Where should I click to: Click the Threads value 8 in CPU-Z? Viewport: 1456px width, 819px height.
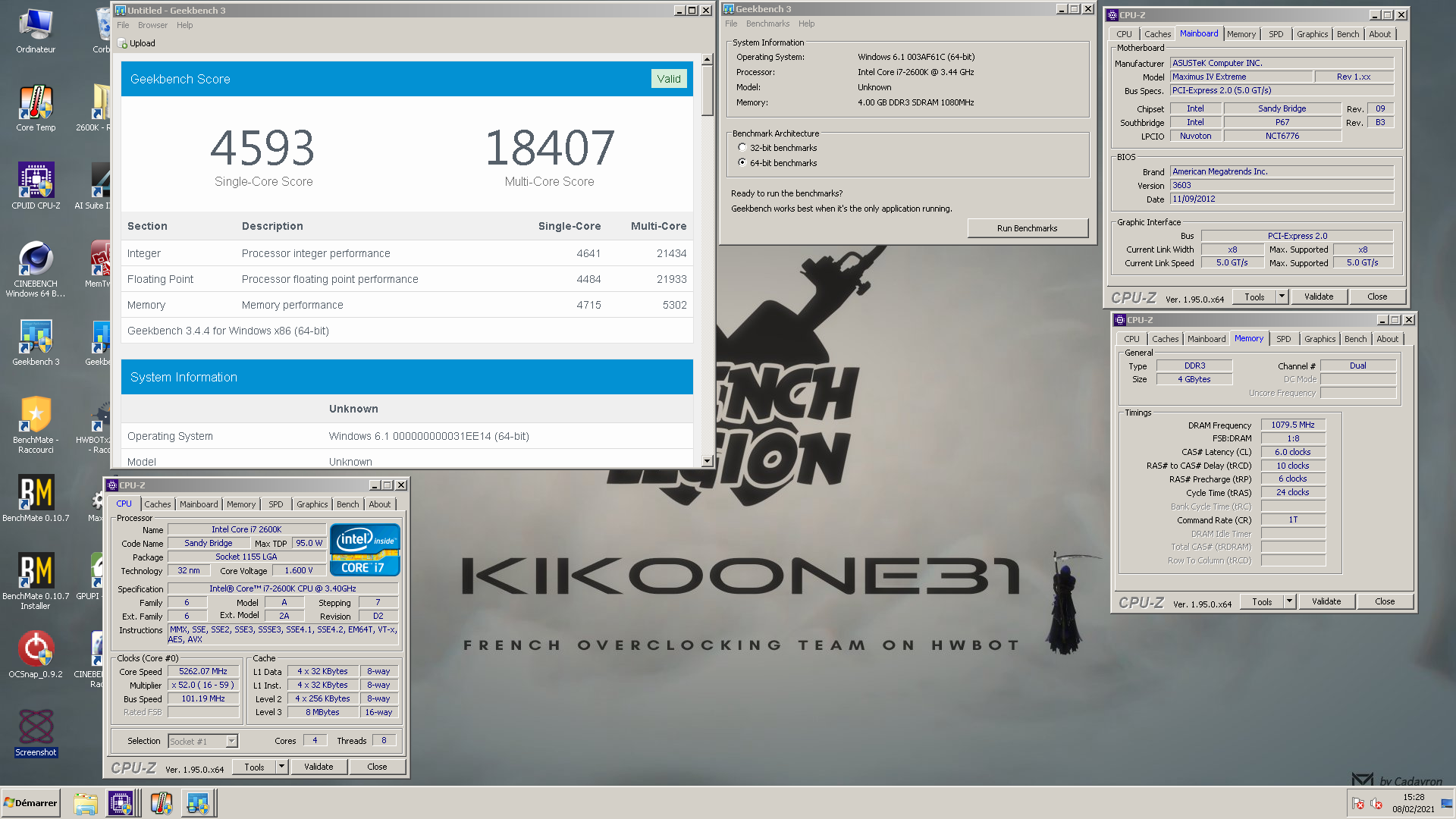point(384,740)
